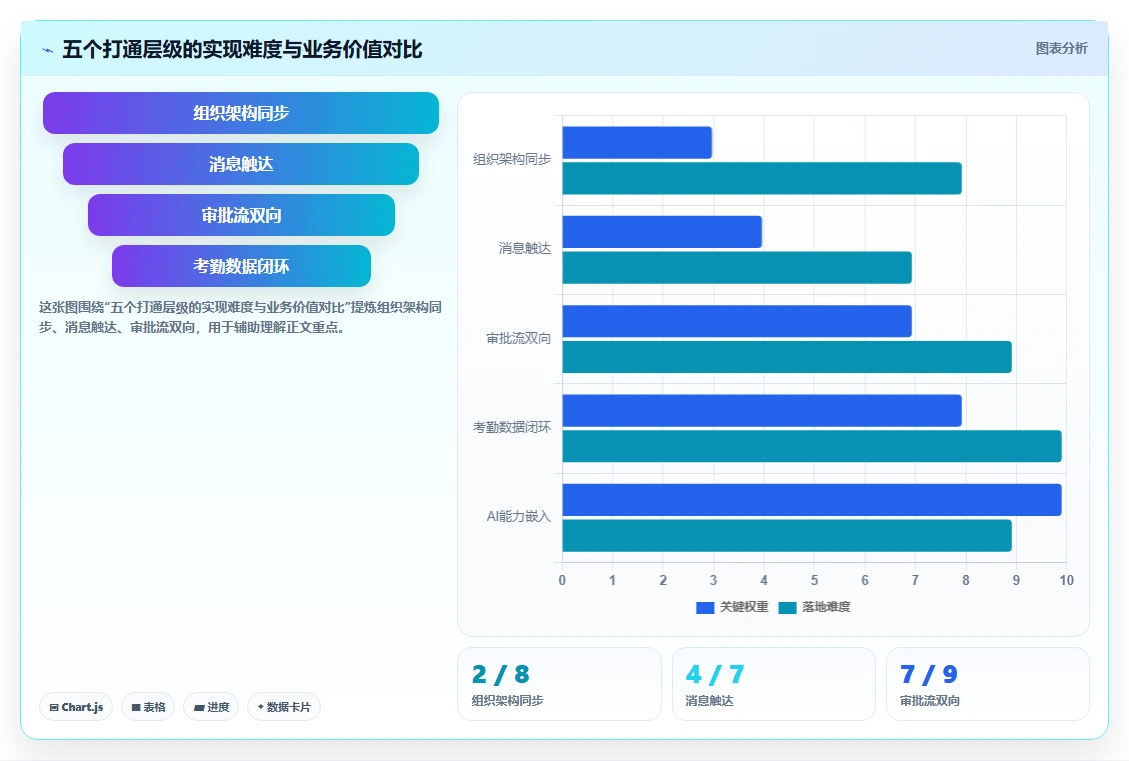Viewport: 1129px width, 761px height.
Task: Toggle the 关键权重 legend item
Action: coord(732,607)
